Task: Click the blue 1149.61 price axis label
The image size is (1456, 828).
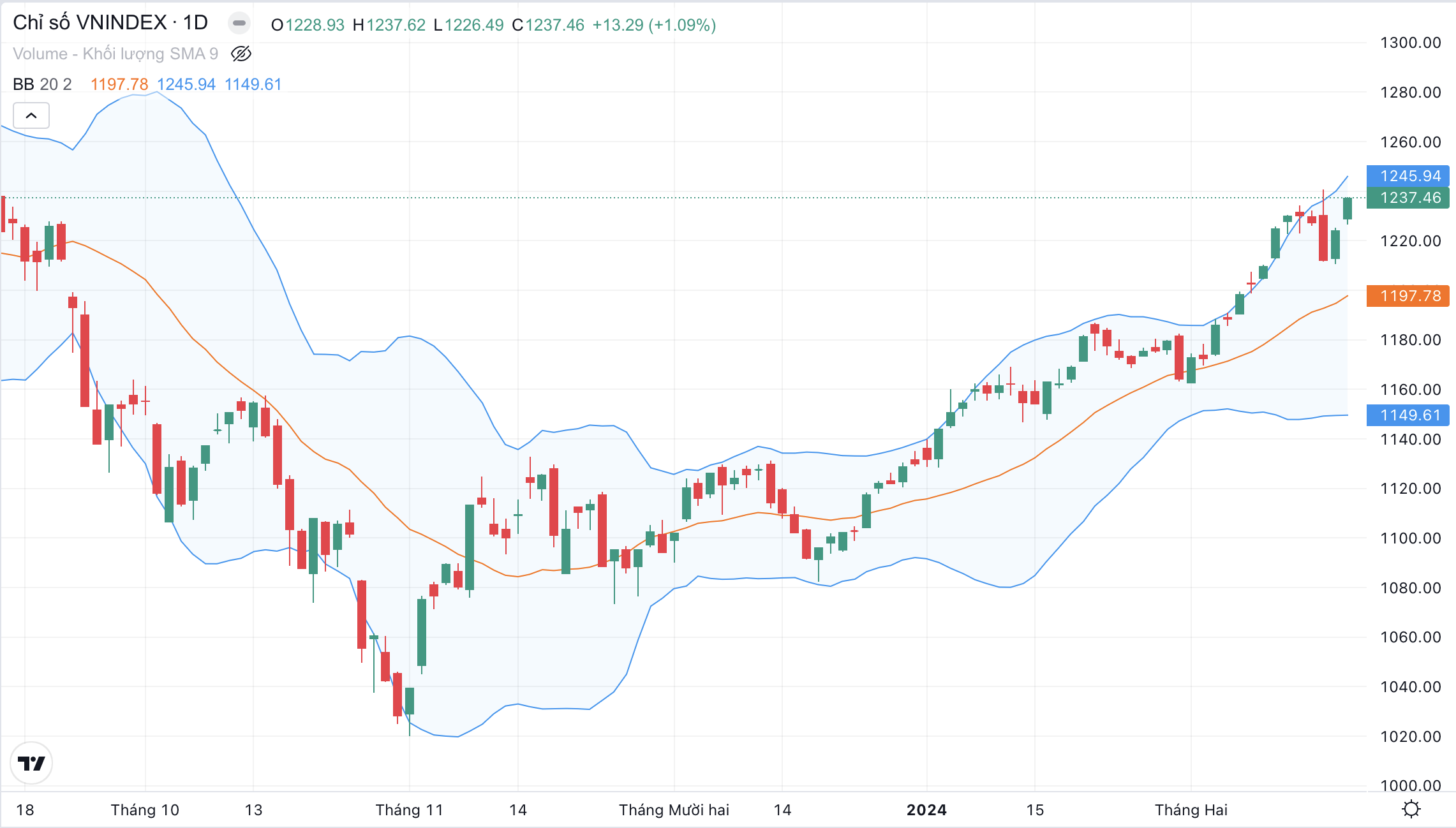Action: click(1408, 415)
